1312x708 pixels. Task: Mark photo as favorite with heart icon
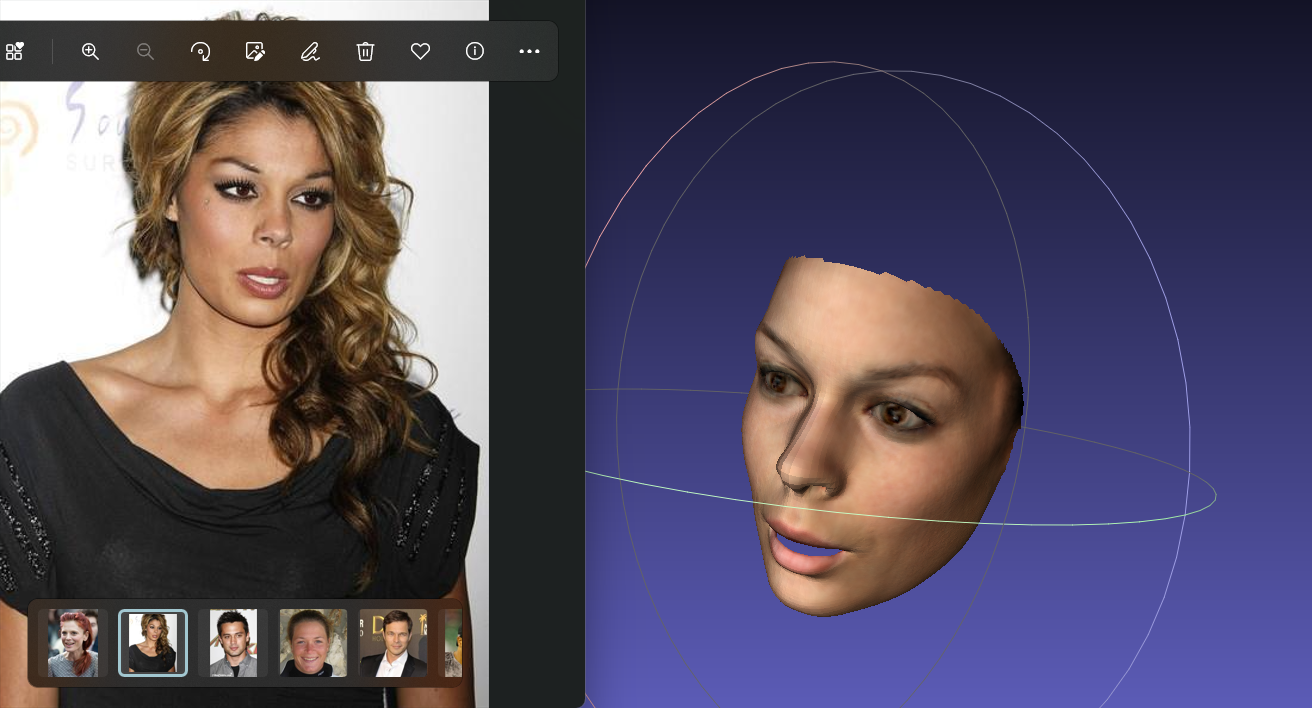[420, 51]
